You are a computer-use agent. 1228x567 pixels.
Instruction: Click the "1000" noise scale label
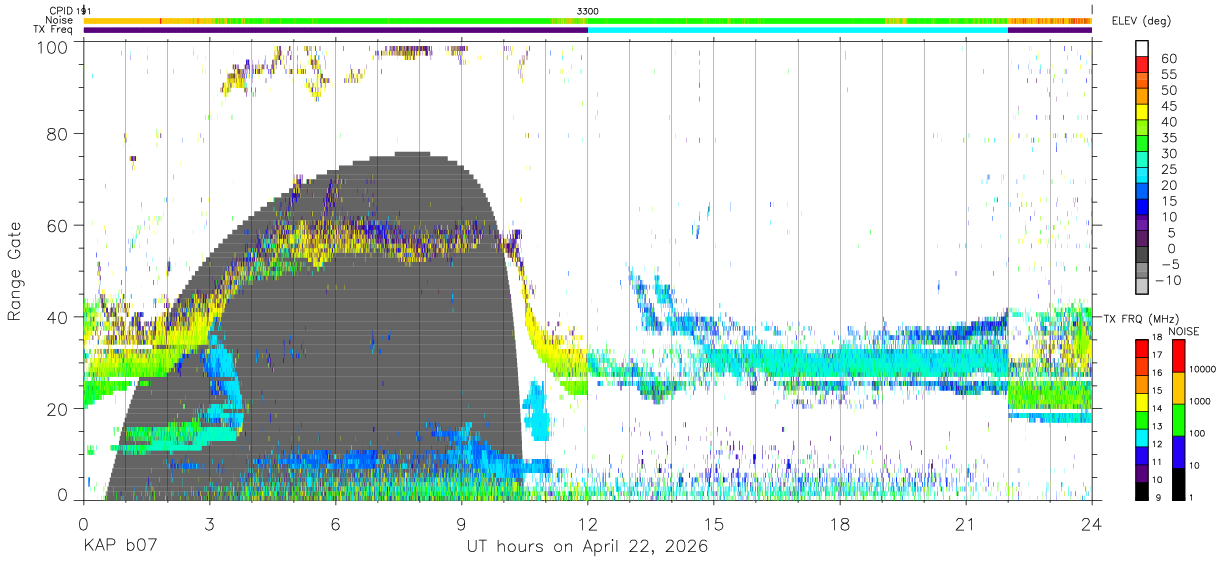tap(1199, 401)
